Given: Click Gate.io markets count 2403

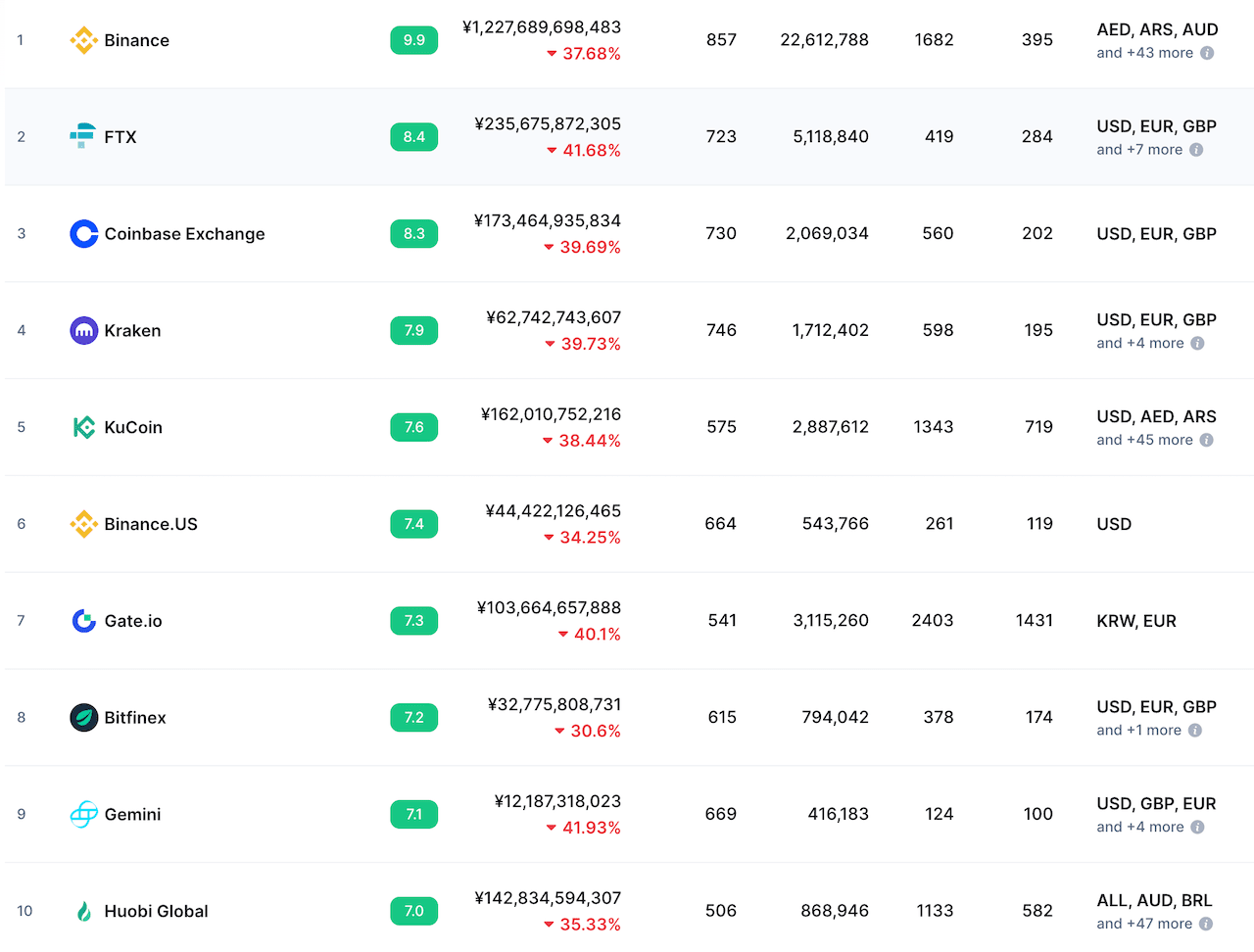Looking at the screenshot, I should [933, 621].
